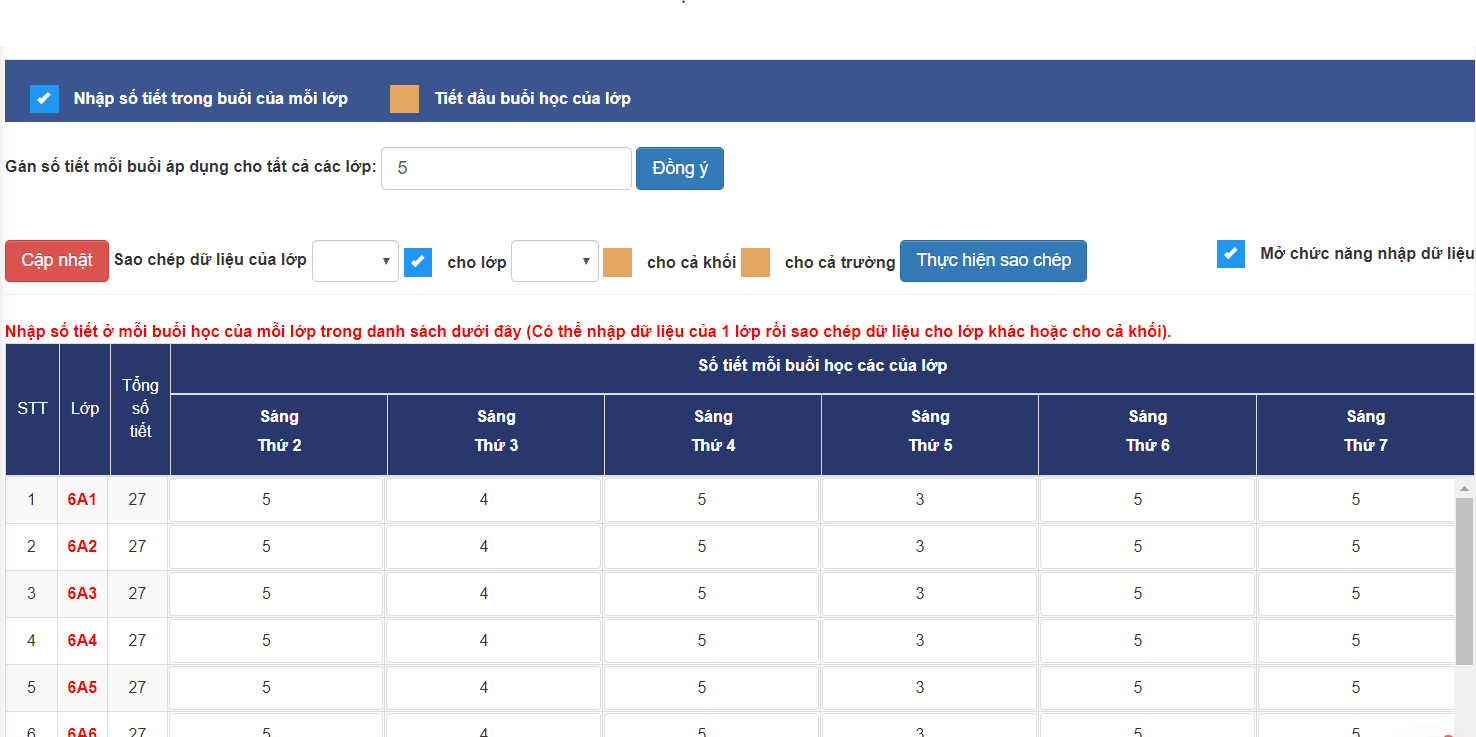The height and width of the screenshot is (737, 1476).
Task: Click 'Thực hiện sao chép' button
Action: (993, 260)
